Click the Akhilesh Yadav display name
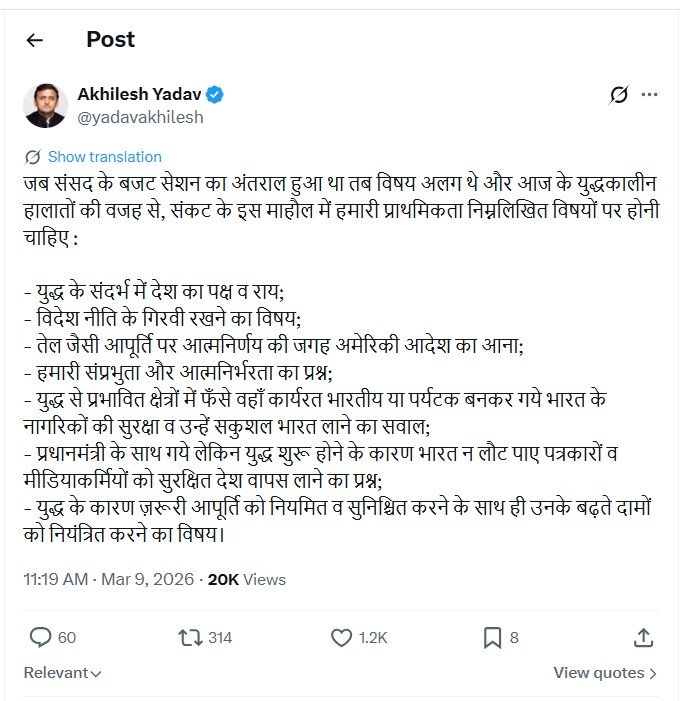680x701 pixels. click(139, 95)
